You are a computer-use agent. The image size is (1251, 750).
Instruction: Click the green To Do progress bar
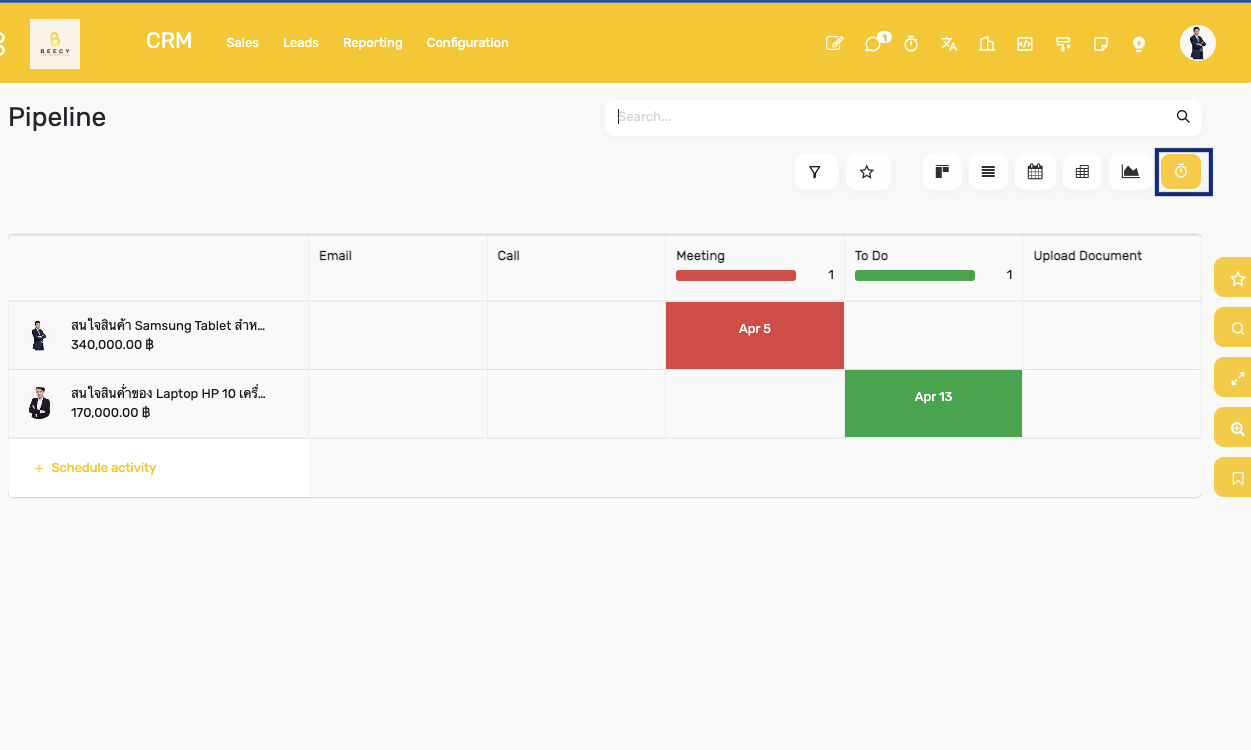click(x=915, y=276)
